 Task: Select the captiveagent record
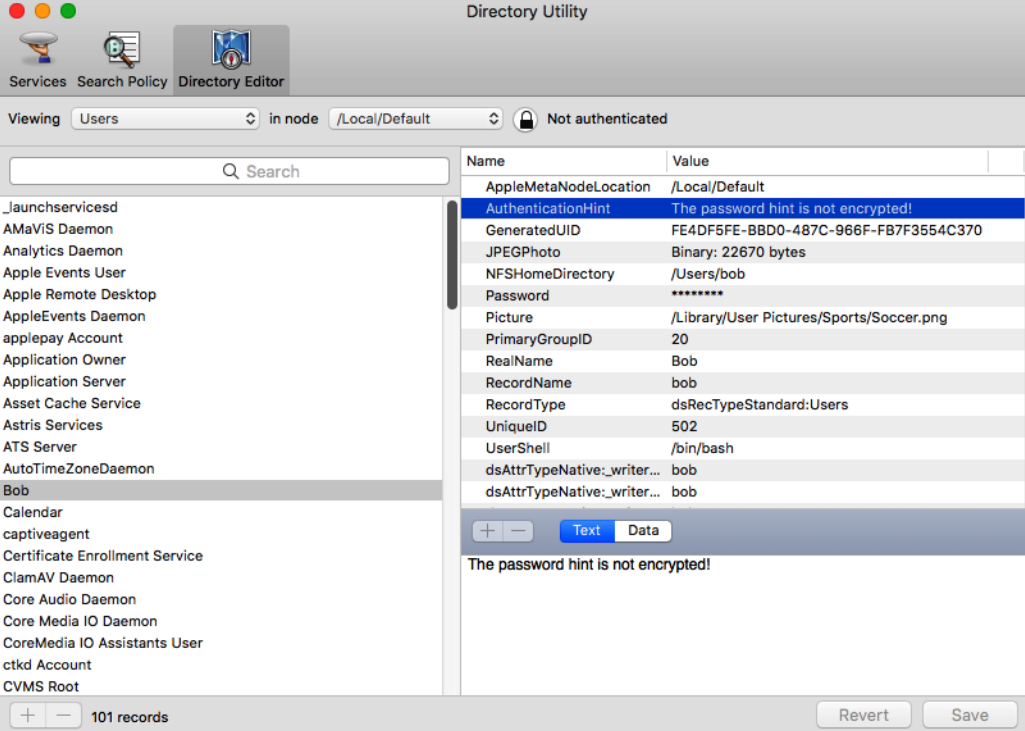click(x=221, y=534)
